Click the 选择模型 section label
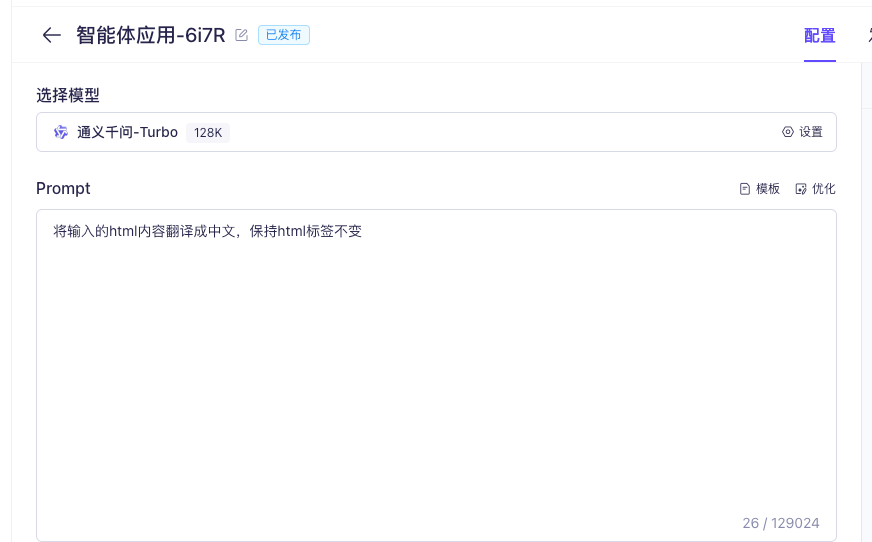This screenshot has height=542, width=872. coord(68,95)
